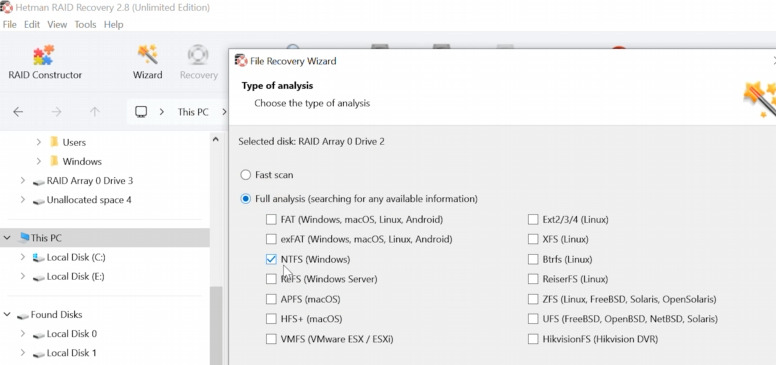Click 'Choose the type of analysis' subtitle
Viewport: 776px width, 365px height.
pos(312,103)
